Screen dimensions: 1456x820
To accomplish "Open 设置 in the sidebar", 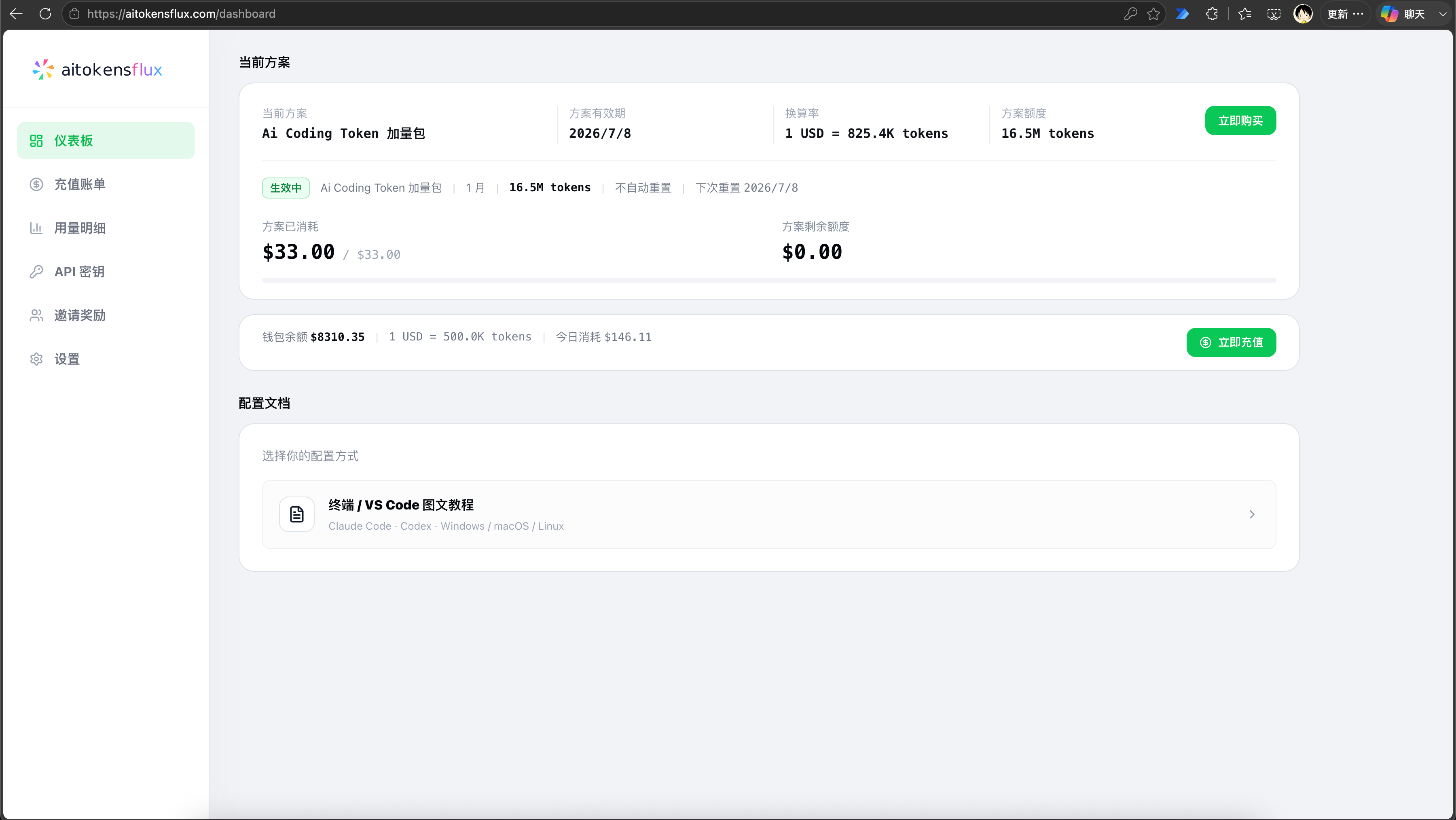I will pos(106,359).
